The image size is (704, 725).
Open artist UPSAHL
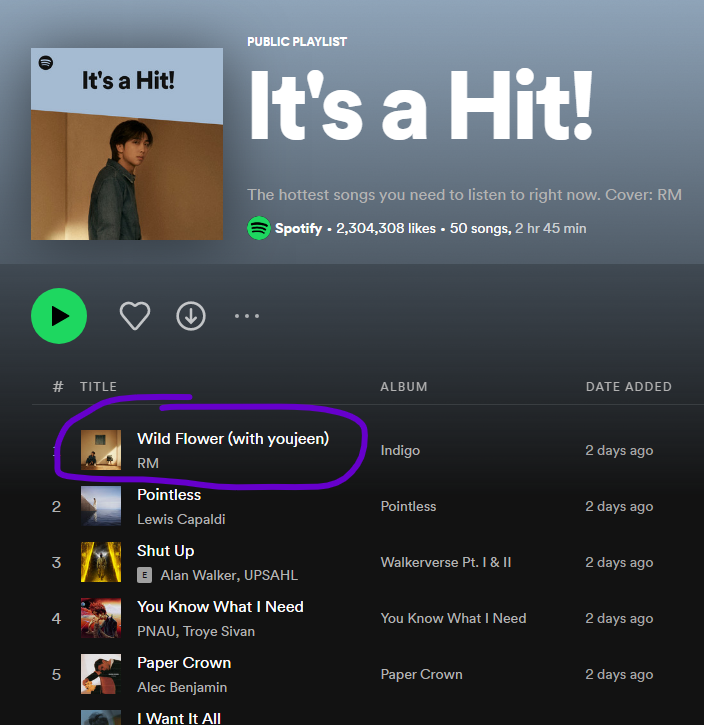pos(271,575)
